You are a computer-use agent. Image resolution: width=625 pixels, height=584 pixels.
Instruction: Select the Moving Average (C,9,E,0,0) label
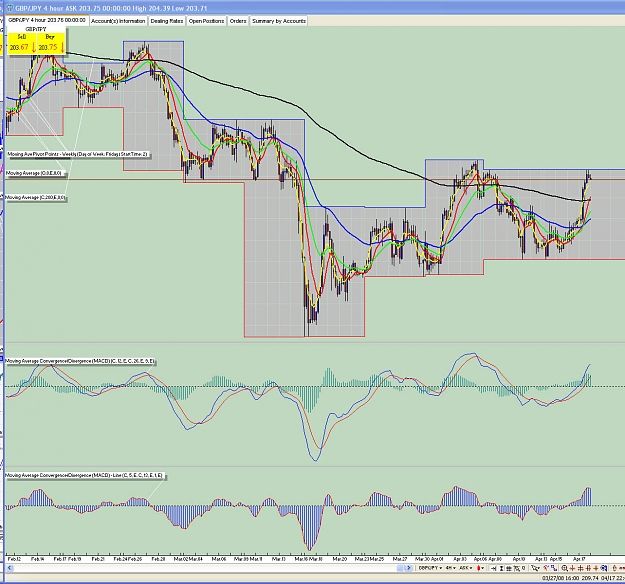coord(35,173)
